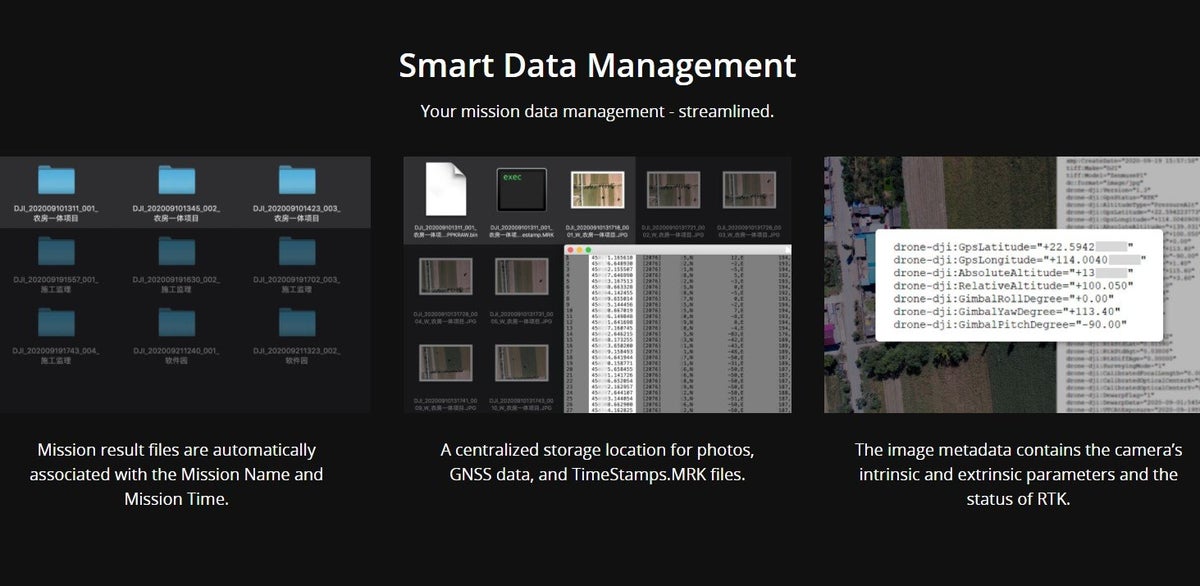The image size is (1200, 586).
Task: Click the Smart Data Management heading
Action: [598, 66]
